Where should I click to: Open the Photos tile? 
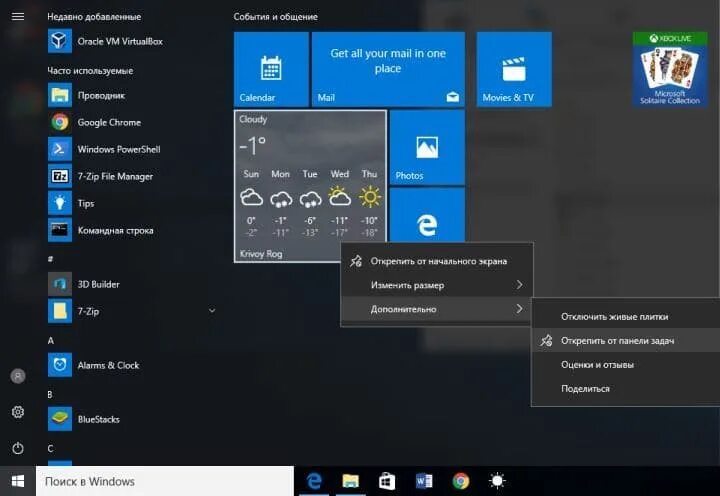pos(427,147)
